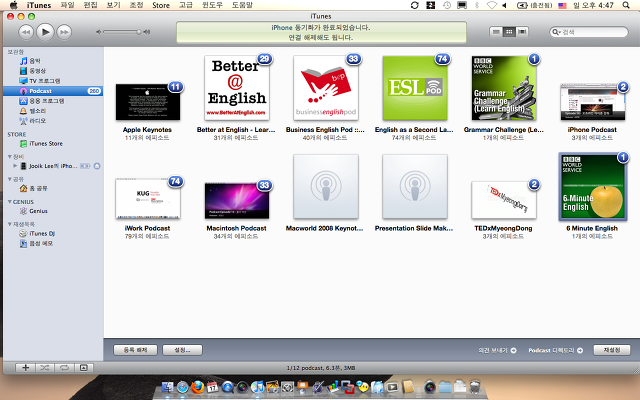Viewport: 640px width, 400px height.
Task: Click 등록 해제 (Unsubscribe) button
Action: click(x=135, y=350)
